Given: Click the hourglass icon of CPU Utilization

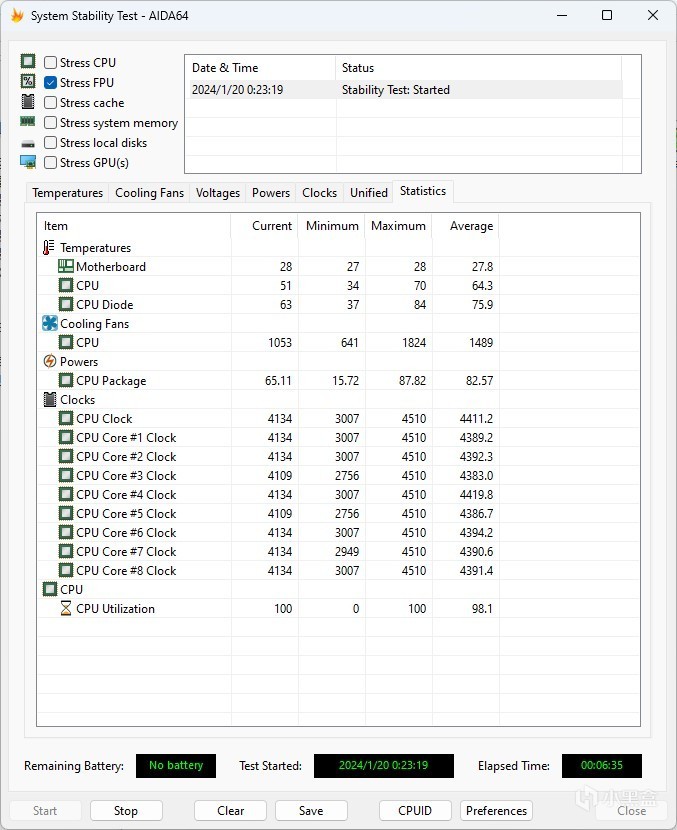Looking at the screenshot, I should coord(66,608).
